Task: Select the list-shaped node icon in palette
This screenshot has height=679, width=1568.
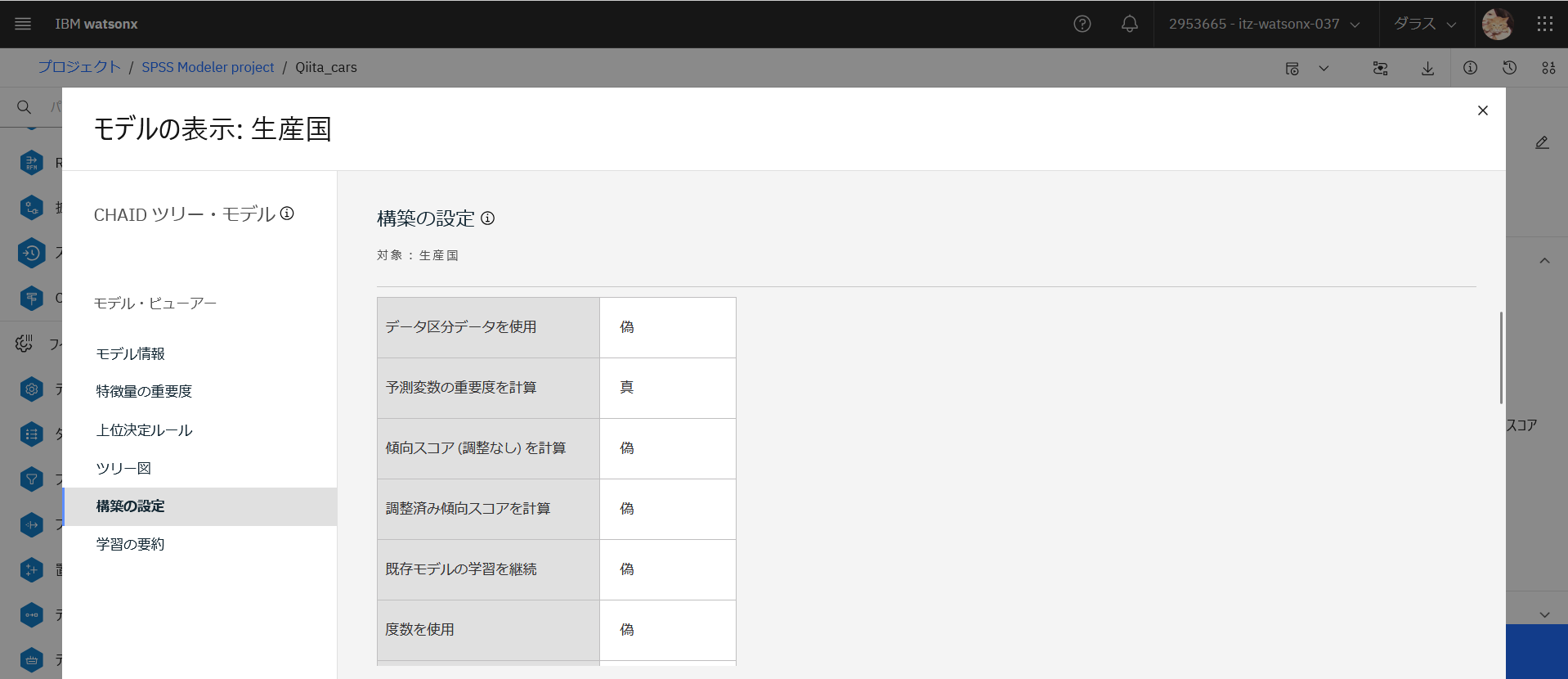Action: point(31,434)
